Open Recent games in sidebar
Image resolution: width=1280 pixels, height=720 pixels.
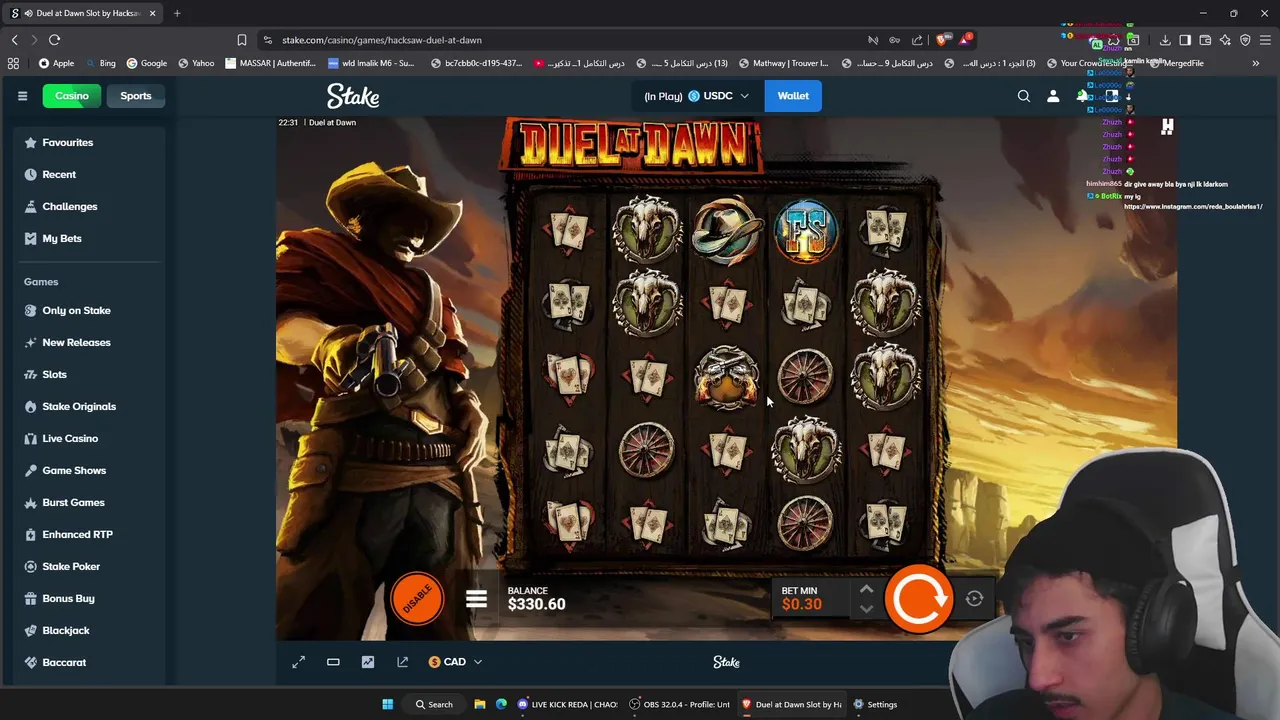(90, 174)
